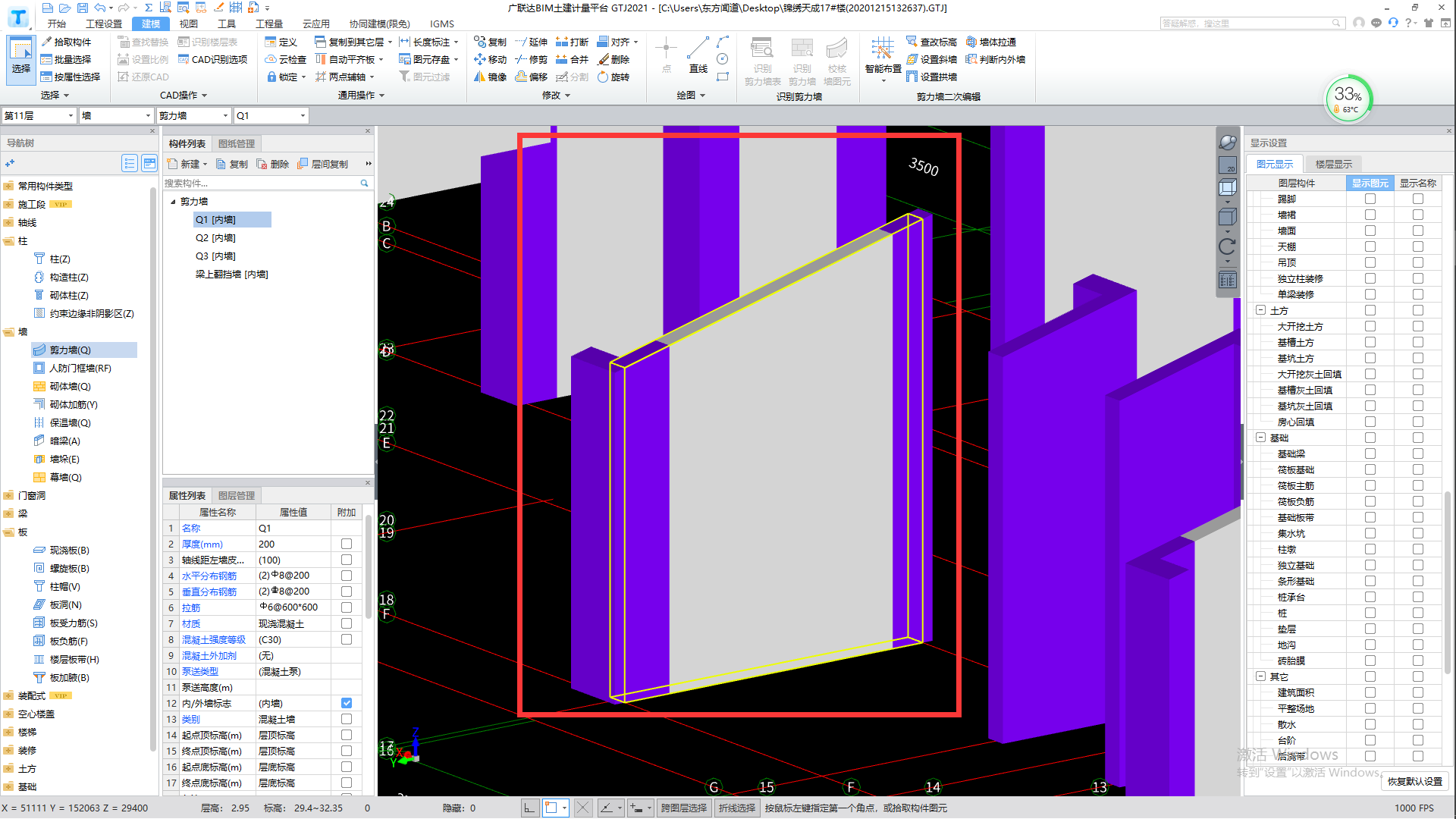The image size is (1456, 819).
Task: Click 定义 define tool
Action: tap(281, 42)
